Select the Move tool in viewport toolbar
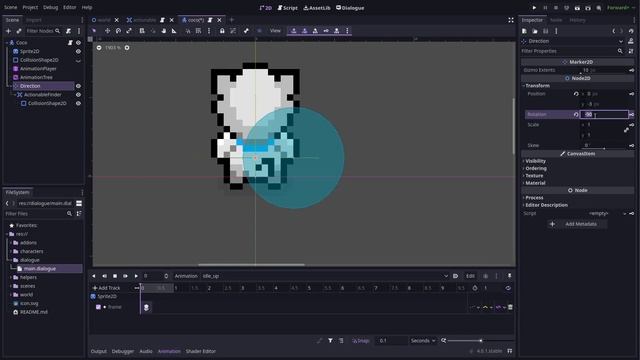This screenshot has height=360, width=640. point(107,31)
